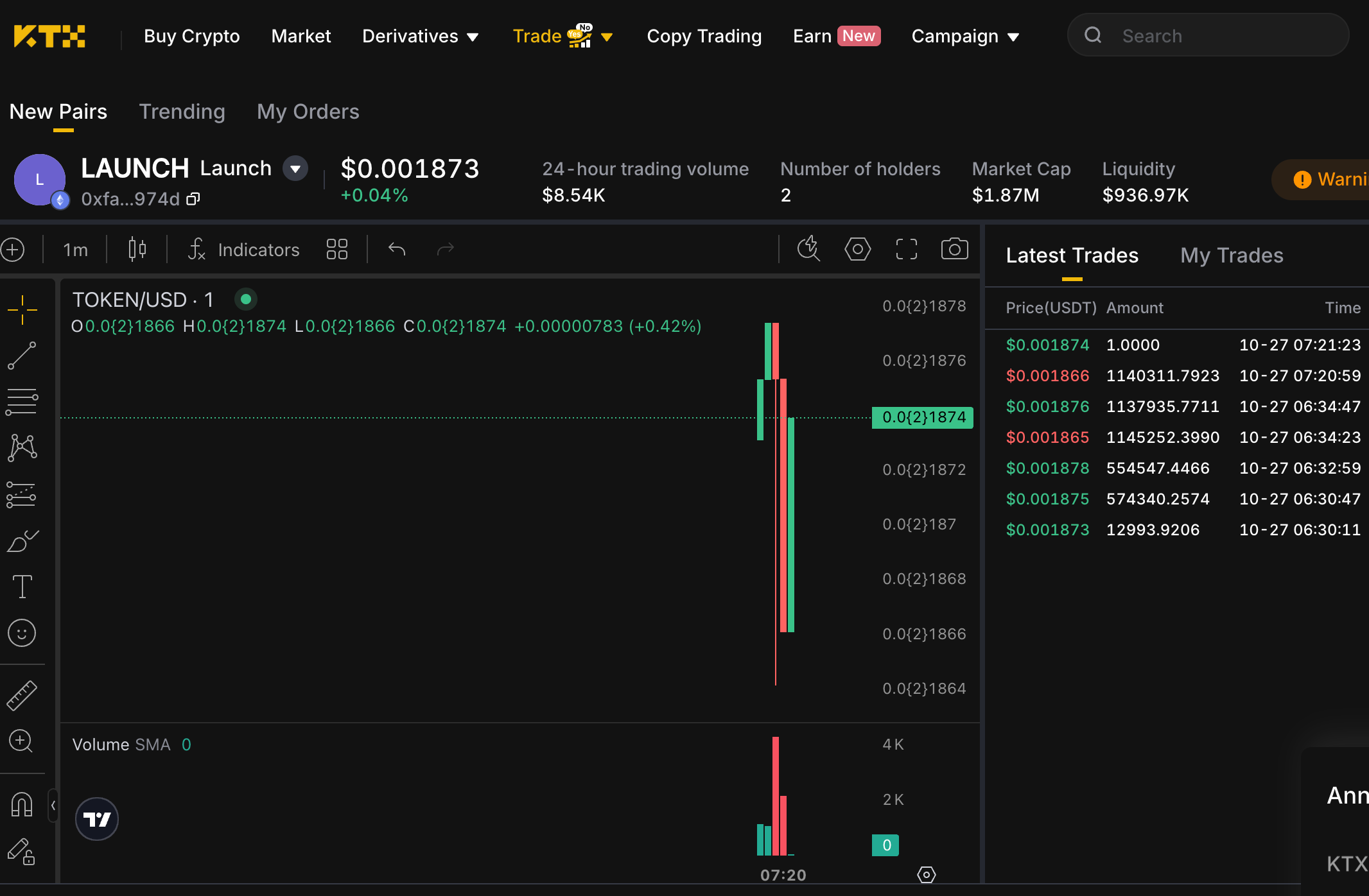Click the Search input field

(x=1208, y=35)
